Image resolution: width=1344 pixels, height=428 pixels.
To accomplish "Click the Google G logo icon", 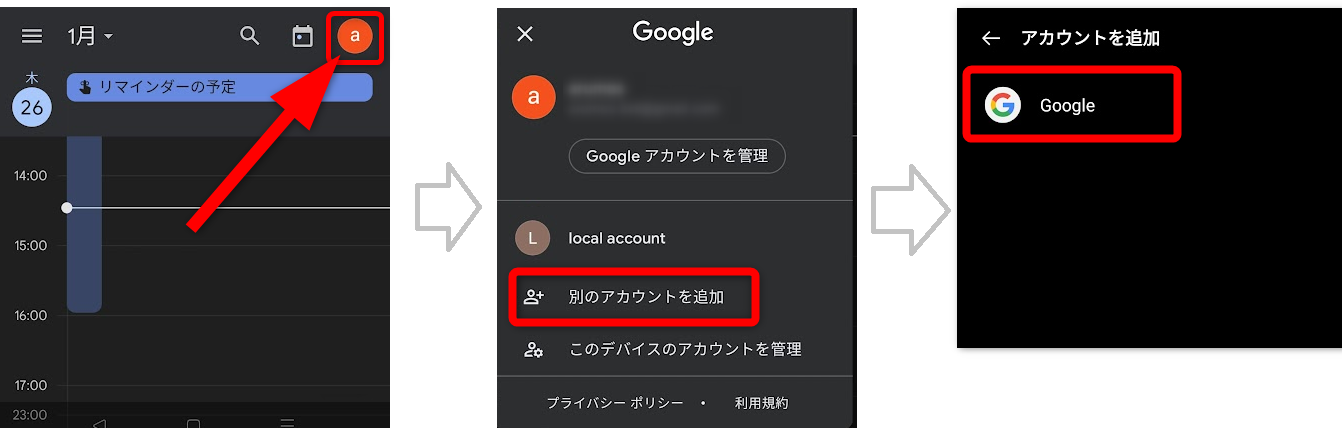I will pos(1002,105).
